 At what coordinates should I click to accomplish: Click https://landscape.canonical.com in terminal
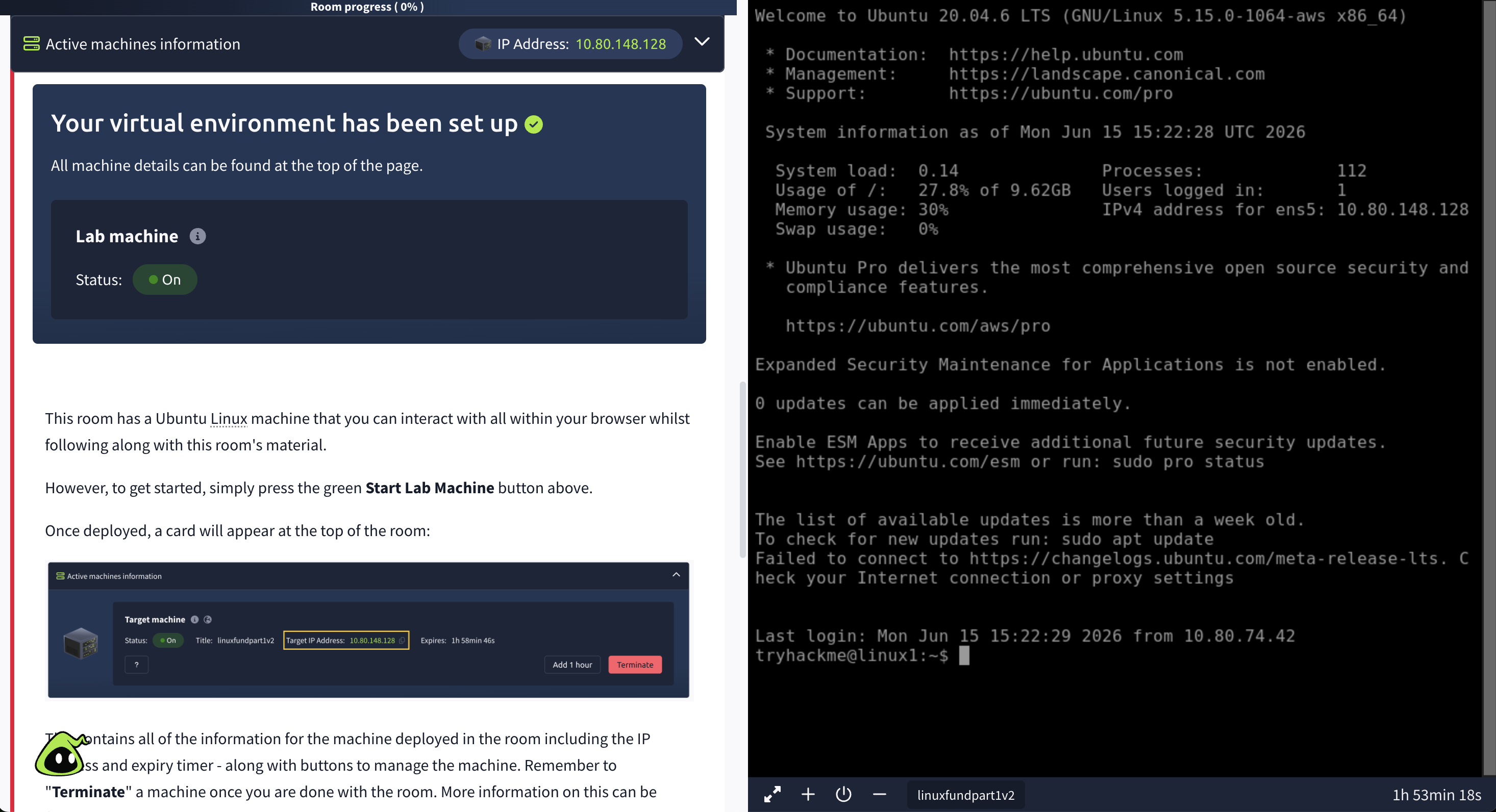tap(1106, 74)
